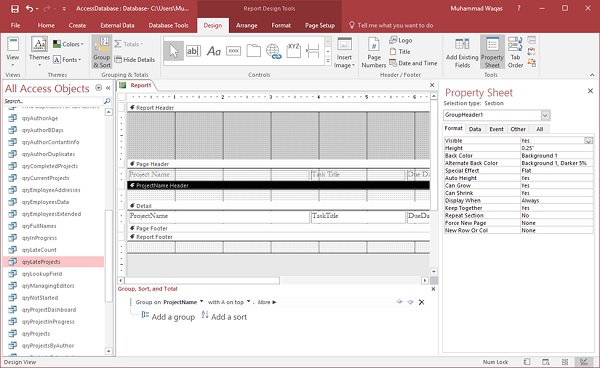
Task: Open the File tab
Action: [x=15, y=25]
